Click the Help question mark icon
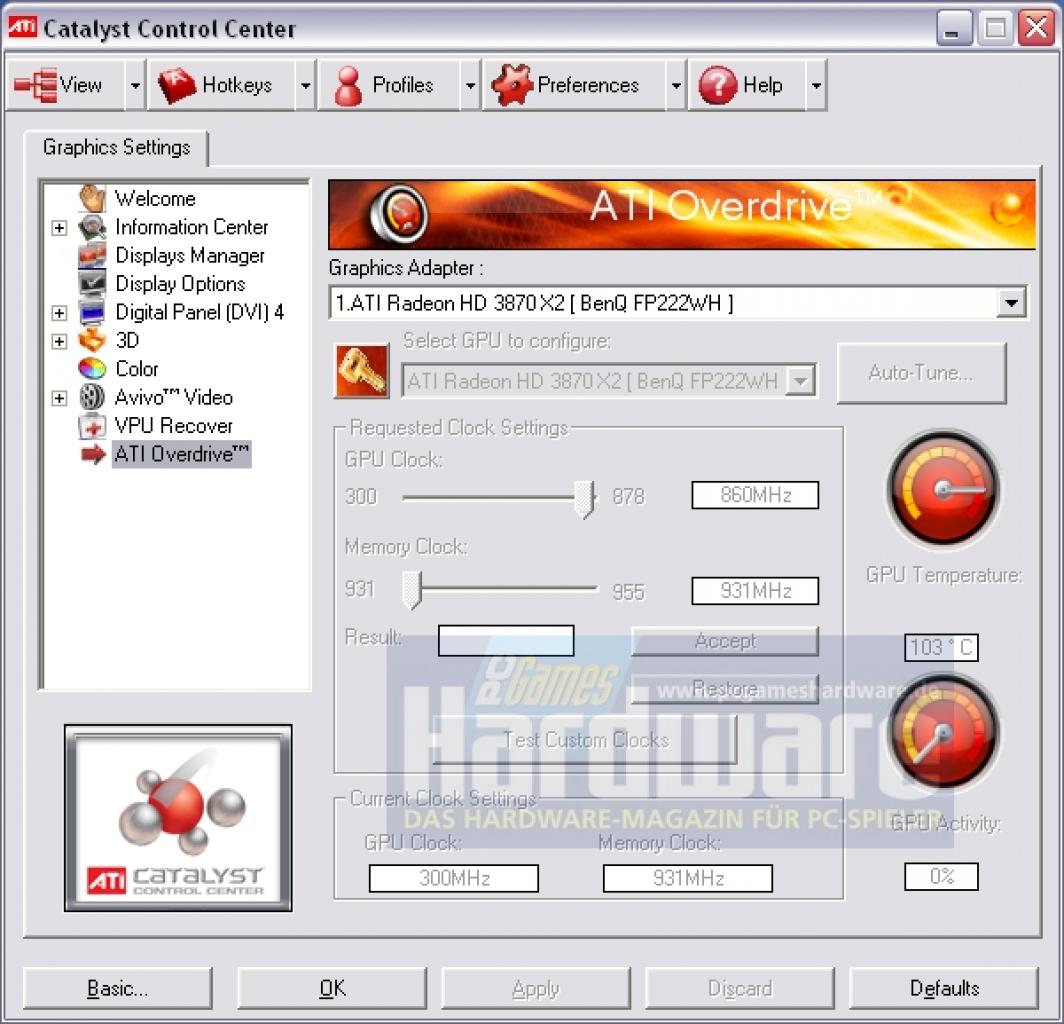This screenshot has height=1024, width=1064. (718, 85)
